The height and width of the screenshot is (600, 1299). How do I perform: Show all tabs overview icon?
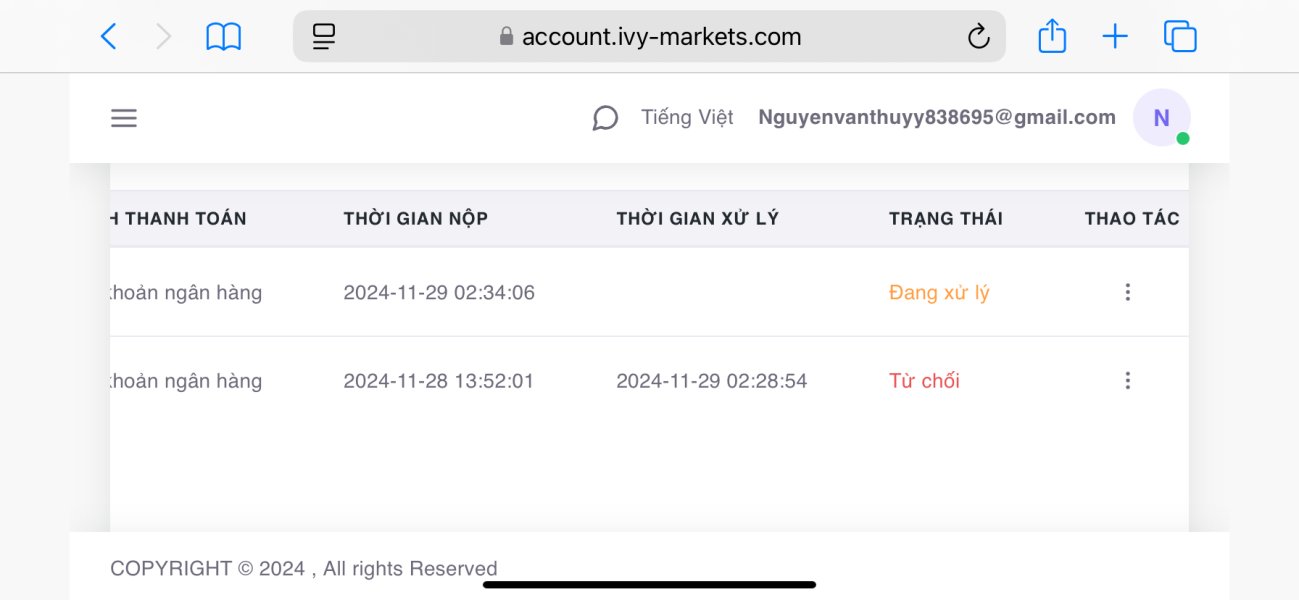click(1180, 37)
